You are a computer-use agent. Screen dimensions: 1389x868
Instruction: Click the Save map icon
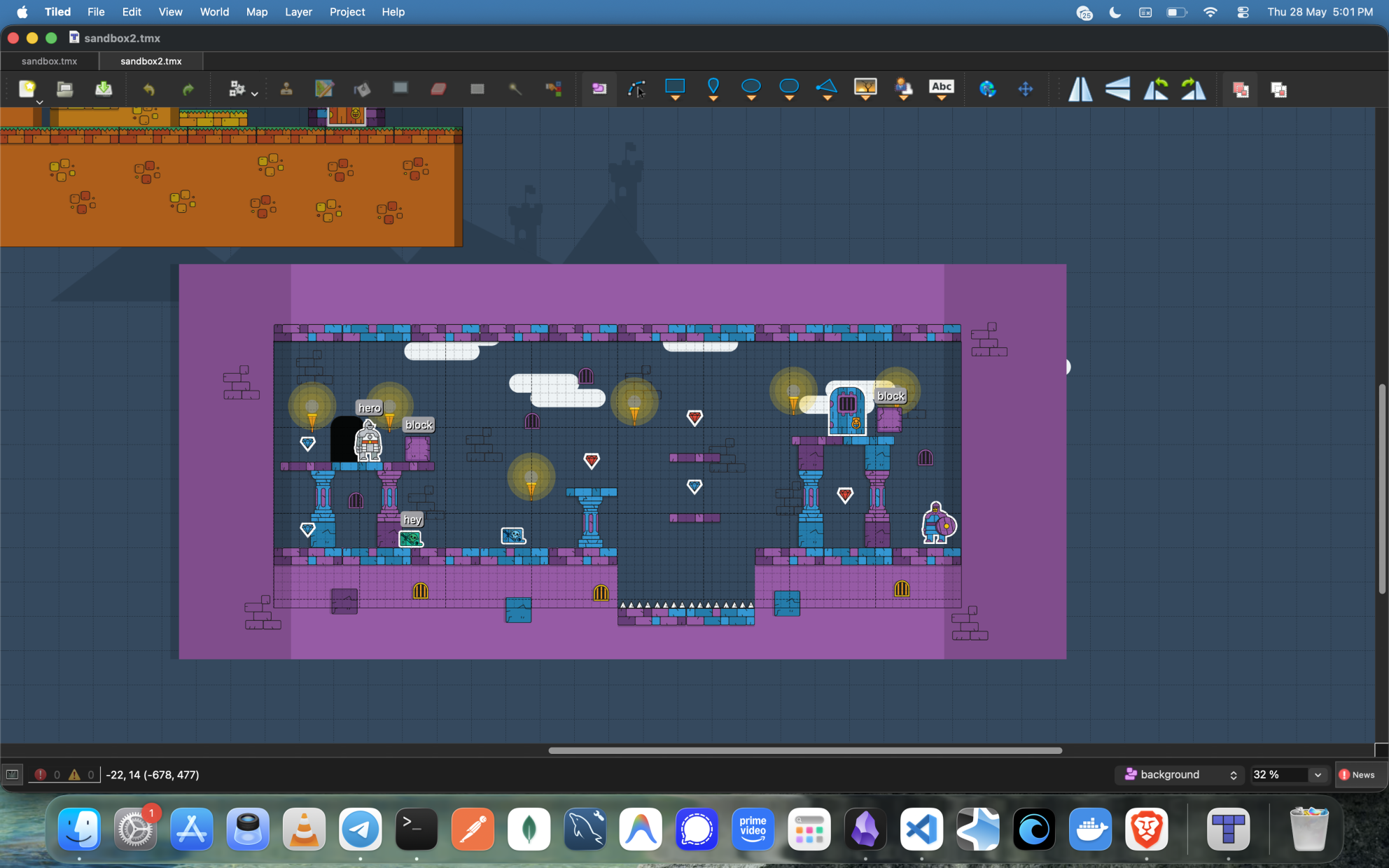click(103, 89)
